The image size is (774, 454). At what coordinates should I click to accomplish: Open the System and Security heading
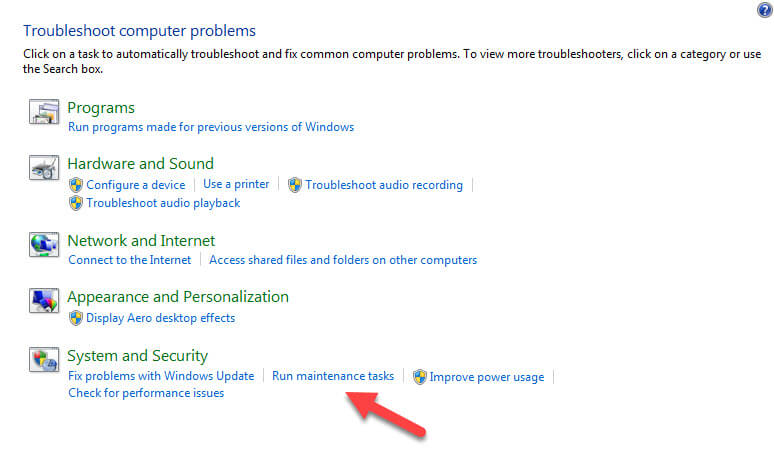pyautogui.click(x=137, y=356)
